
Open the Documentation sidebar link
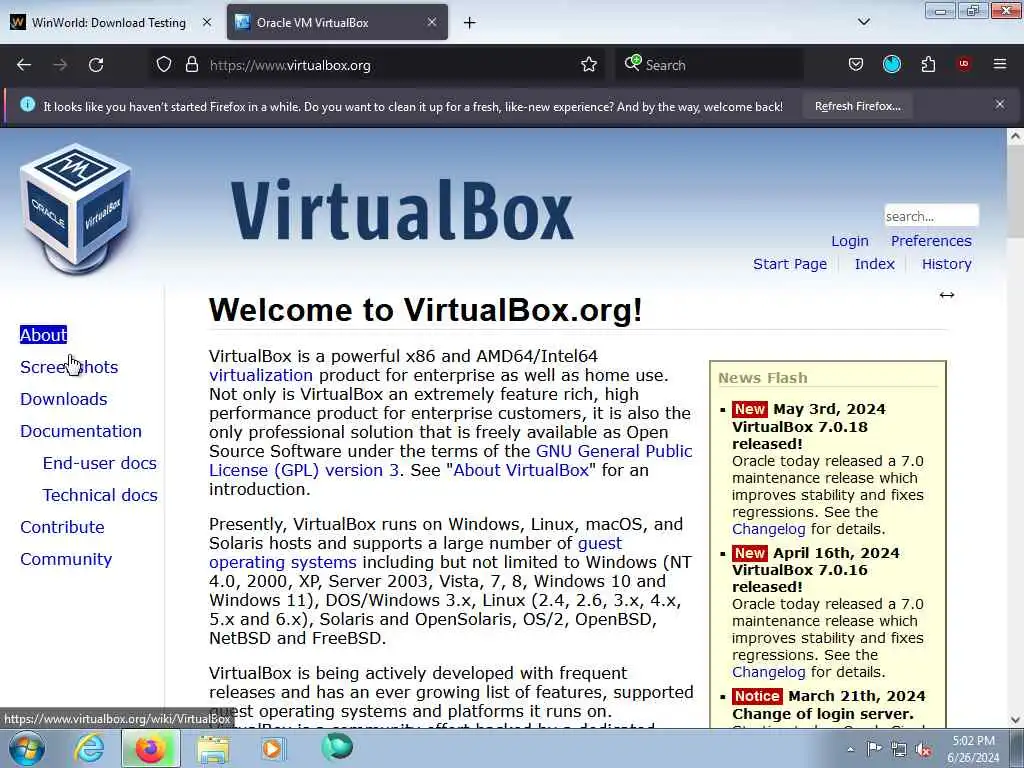[x=81, y=431]
